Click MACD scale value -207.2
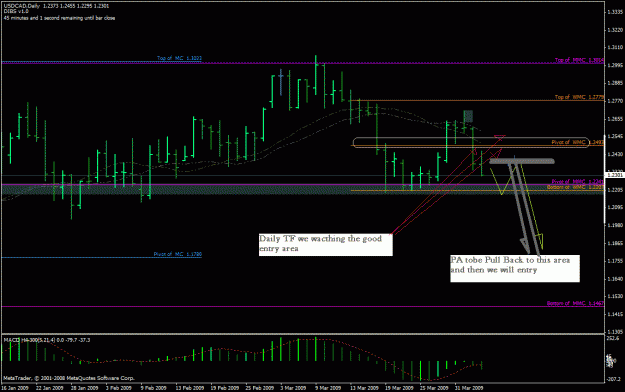The width and height of the screenshot is (625, 392). (x=614, y=380)
